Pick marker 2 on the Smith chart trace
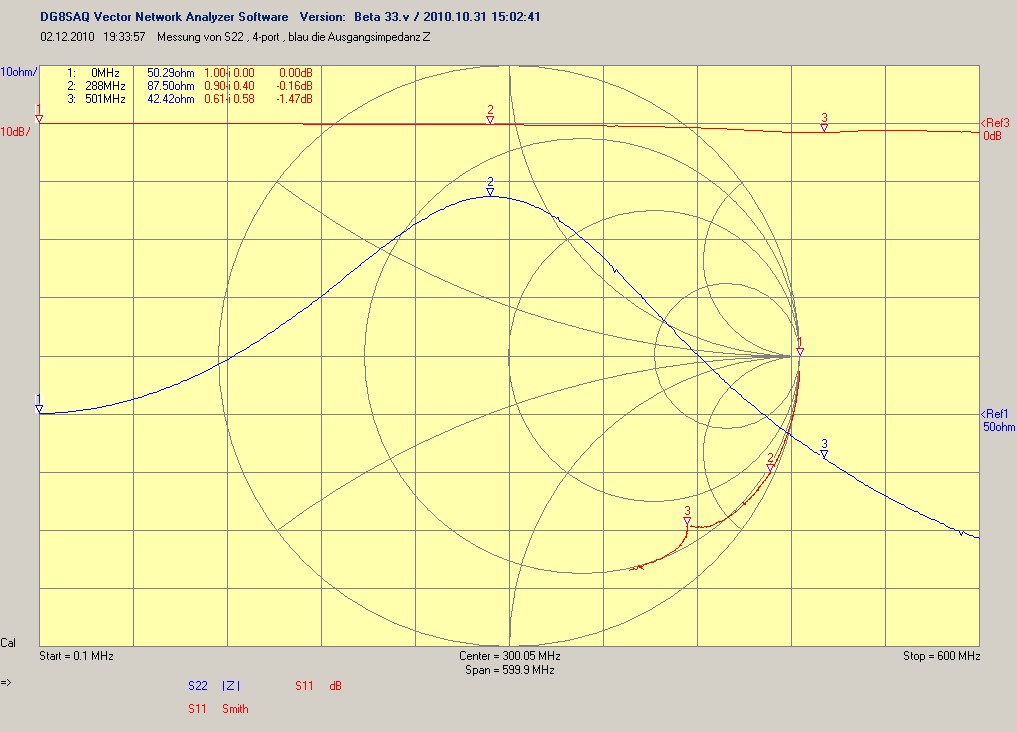 771,462
